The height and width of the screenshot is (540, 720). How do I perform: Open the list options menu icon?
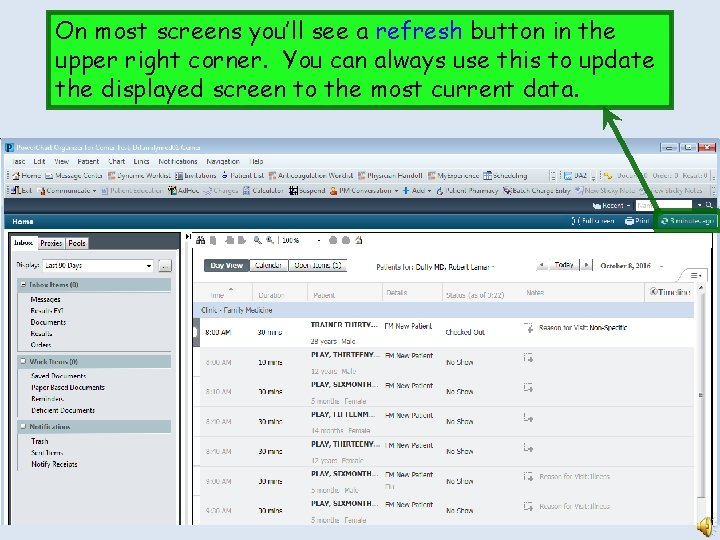(695, 276)
